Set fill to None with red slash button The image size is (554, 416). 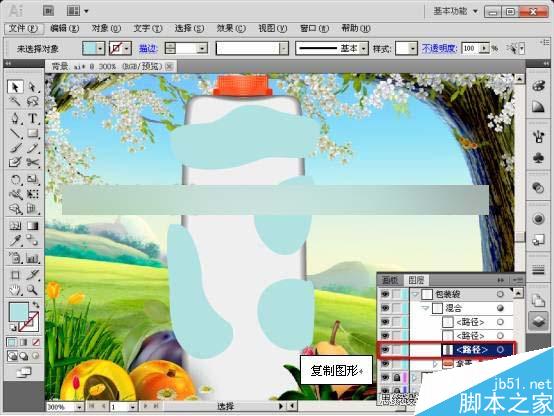pos(36,342)
